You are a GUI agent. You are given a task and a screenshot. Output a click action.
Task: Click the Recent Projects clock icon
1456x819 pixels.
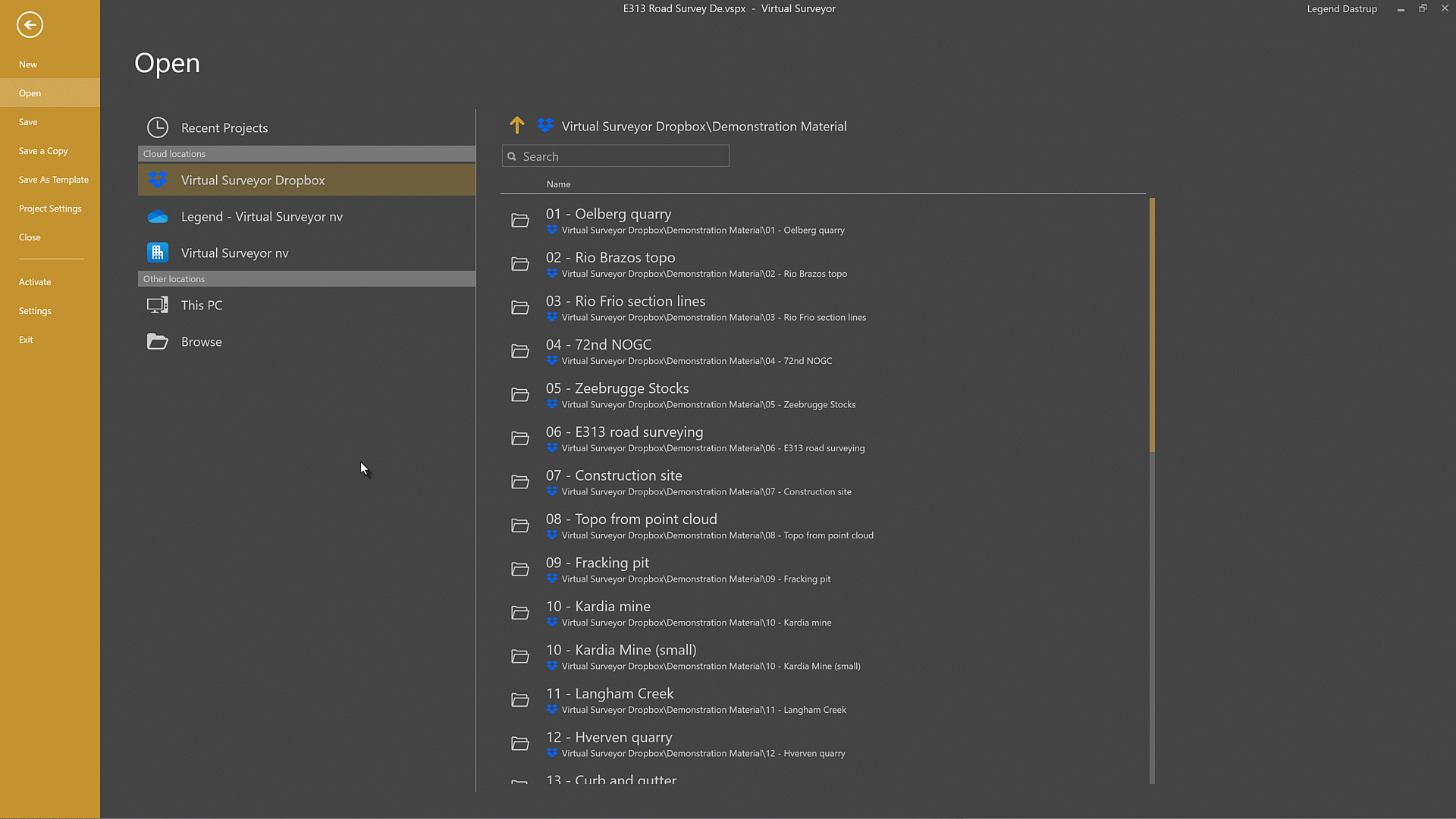tap(157, 127)
